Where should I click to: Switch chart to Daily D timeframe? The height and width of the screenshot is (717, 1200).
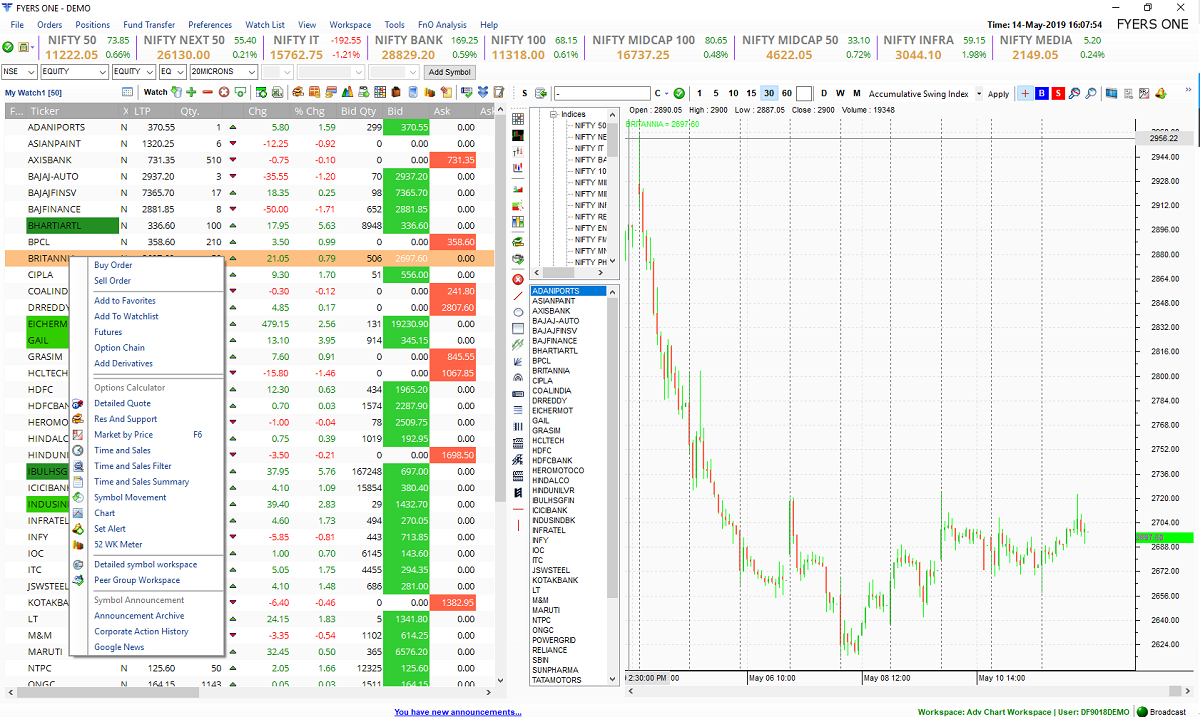point(824,93)
